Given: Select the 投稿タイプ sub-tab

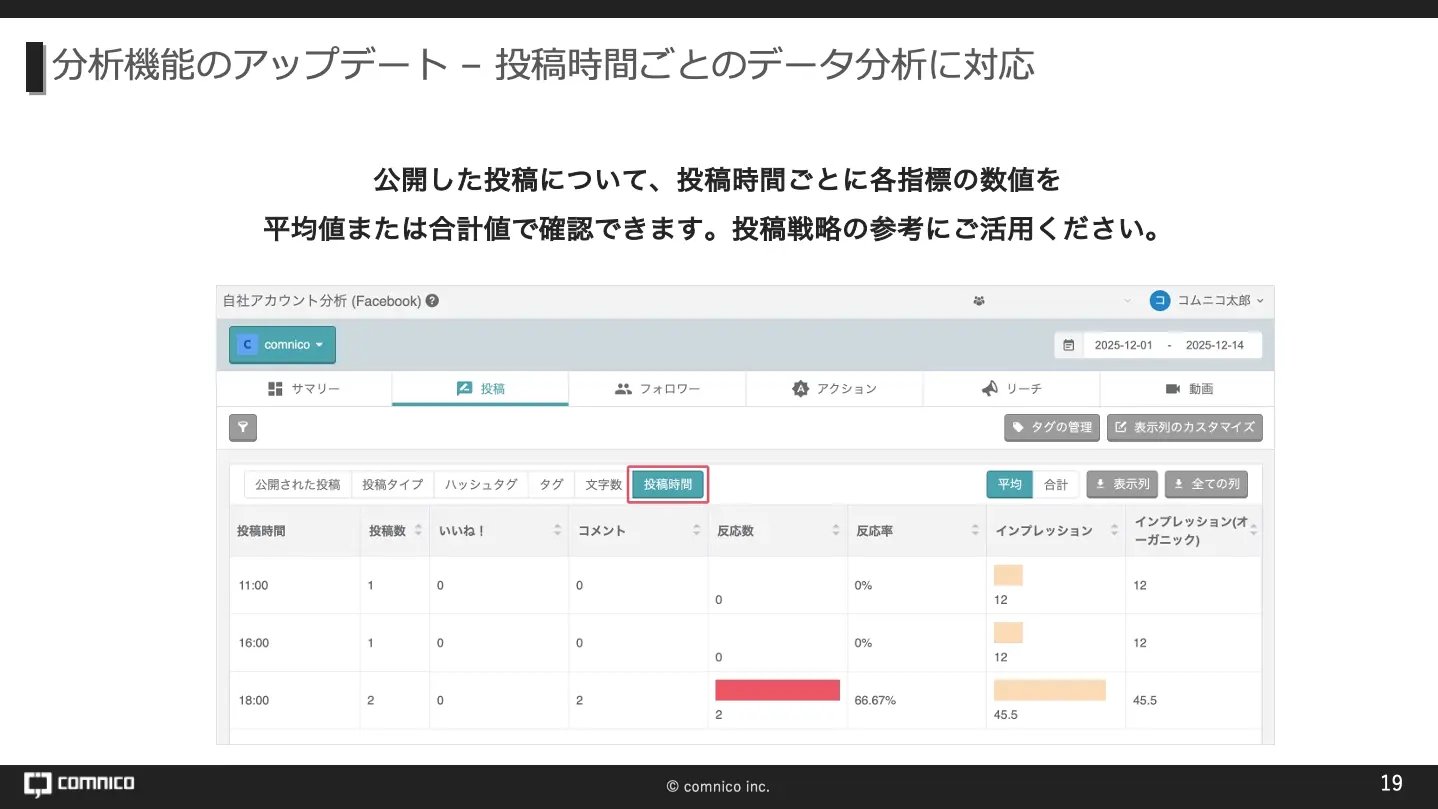Looking at the screenshot, I should click(392, 484).
